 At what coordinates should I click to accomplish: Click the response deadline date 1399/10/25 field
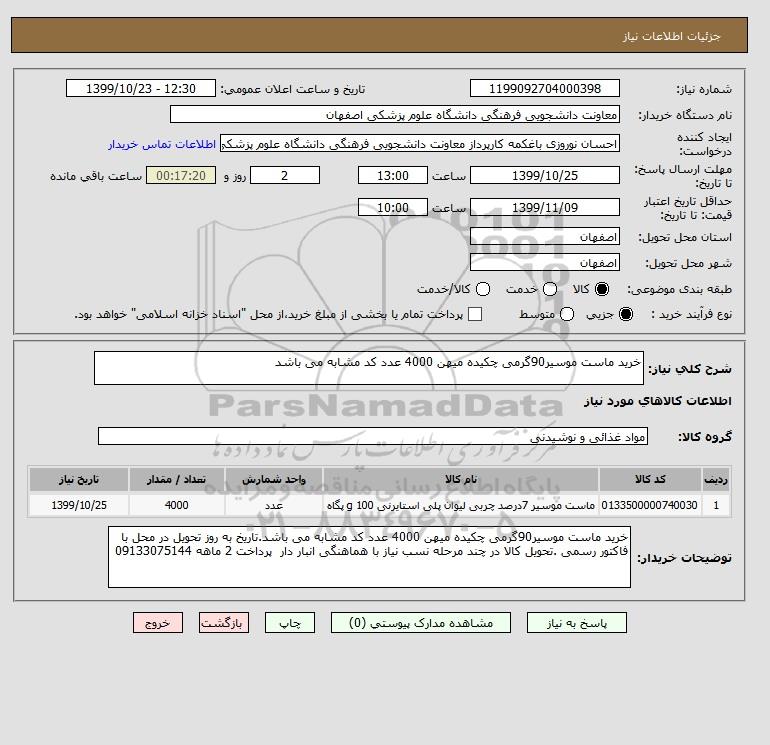click(545, 175)
